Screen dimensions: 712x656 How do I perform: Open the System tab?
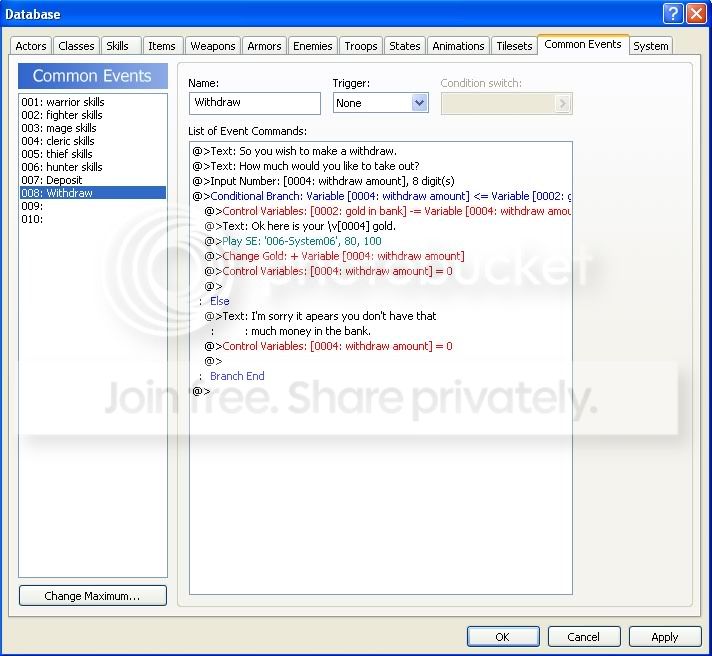coord(650,46)
